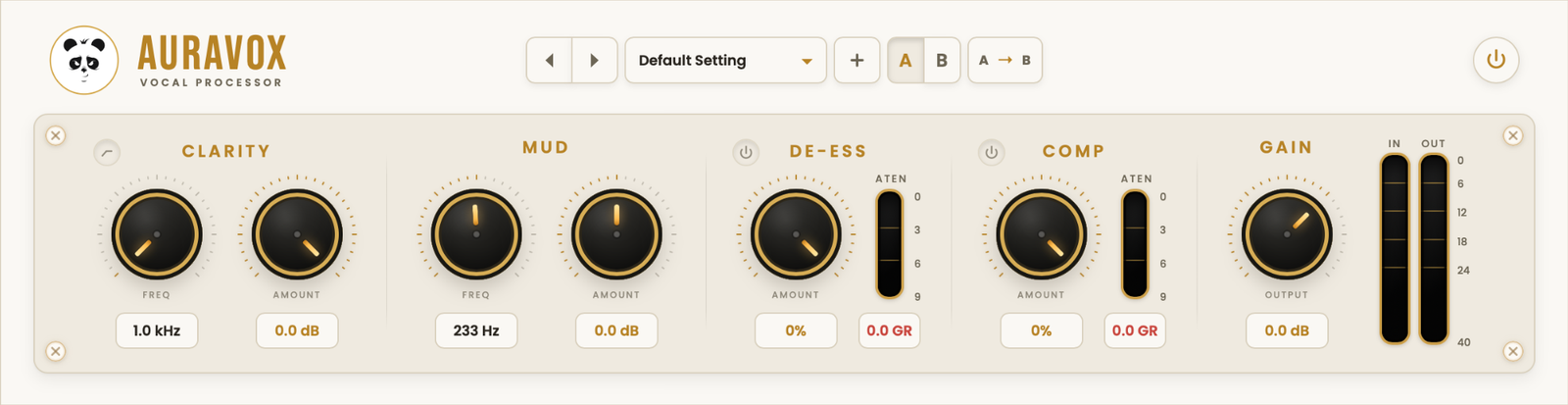1568x405 pixels.
Task: Toggle the De-Ess section power button
Action: 746,152
